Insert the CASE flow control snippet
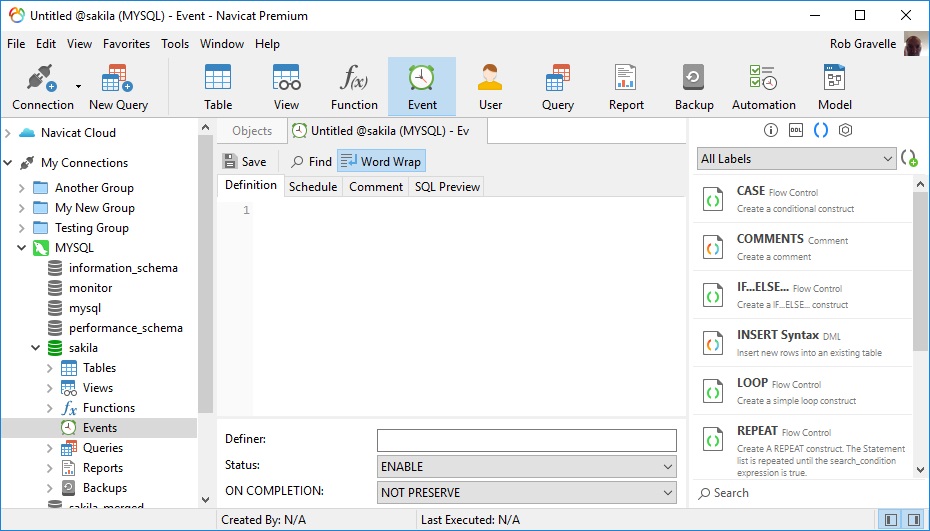The image size is (930, 531). click(802, 199)
